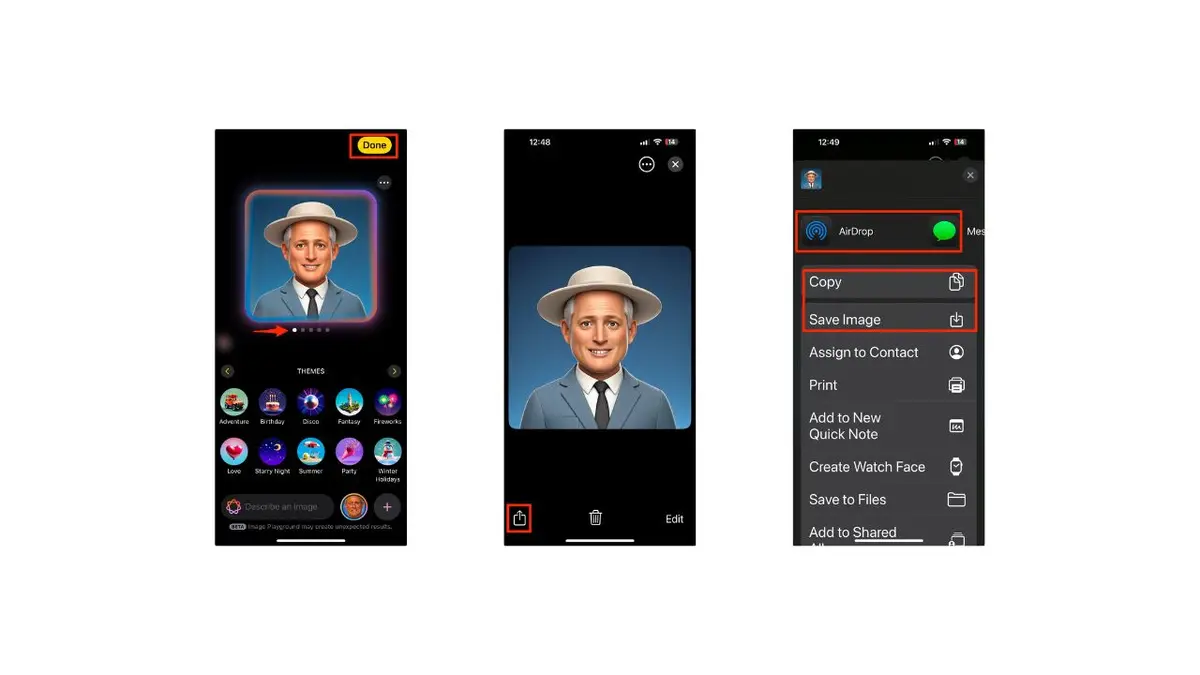Share via the green Messages icon
Image resolution: width=1200 pixels, height=675 pixels.
coord(944,231)
